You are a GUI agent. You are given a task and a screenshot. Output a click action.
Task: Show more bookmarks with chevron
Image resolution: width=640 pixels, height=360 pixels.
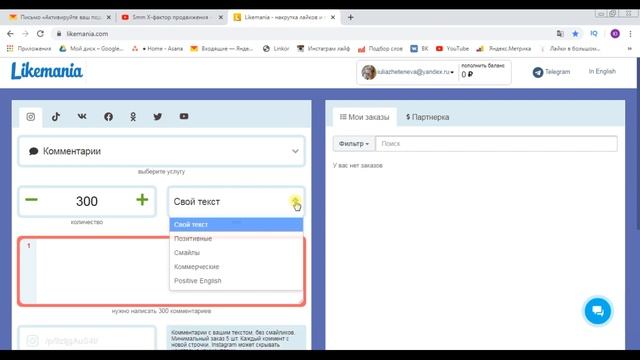pyautogui.click(x=629, y=49)
